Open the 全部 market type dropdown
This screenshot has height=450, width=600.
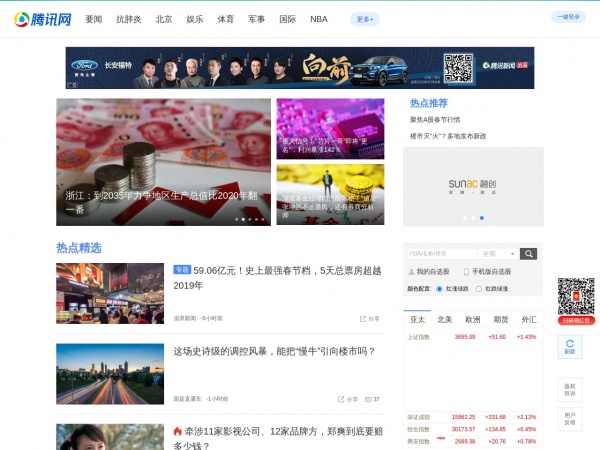[499, 254]
